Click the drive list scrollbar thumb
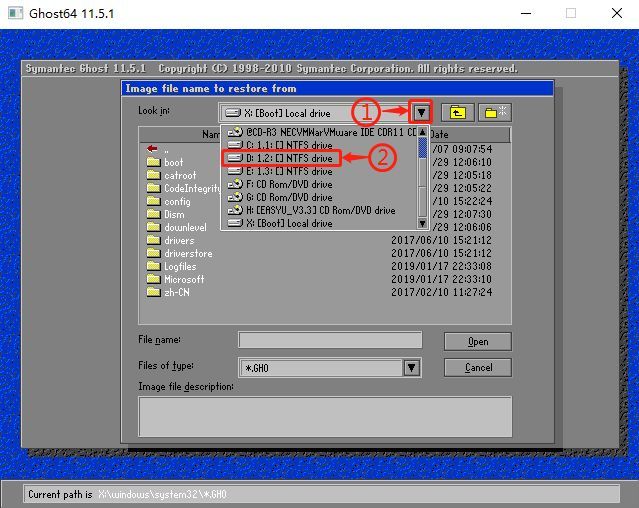The width and height of the screenshot is (639, 508). [x=423, y=148]
